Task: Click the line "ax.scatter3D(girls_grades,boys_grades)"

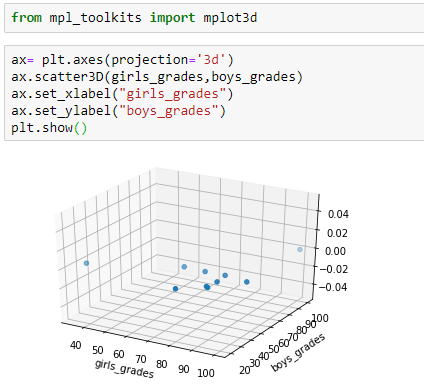Action: [157, 77]
